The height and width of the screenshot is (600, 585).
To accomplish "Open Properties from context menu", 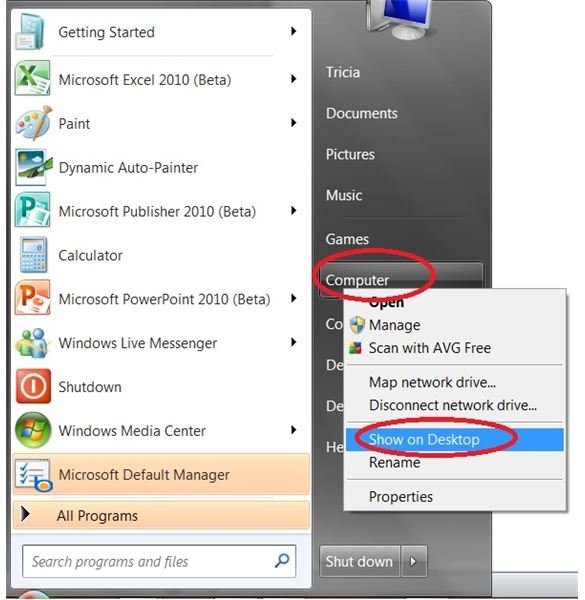I will tap(455, 496).
